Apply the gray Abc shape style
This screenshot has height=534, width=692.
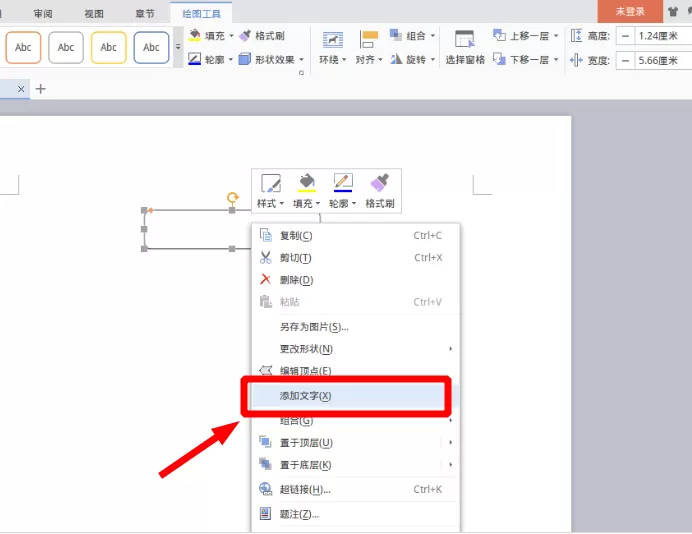tap(66, 47)
